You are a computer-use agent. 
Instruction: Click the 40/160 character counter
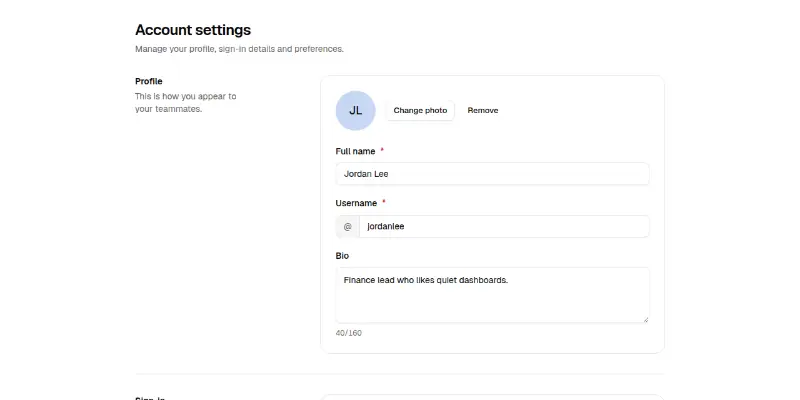click(x=348, y=333)
